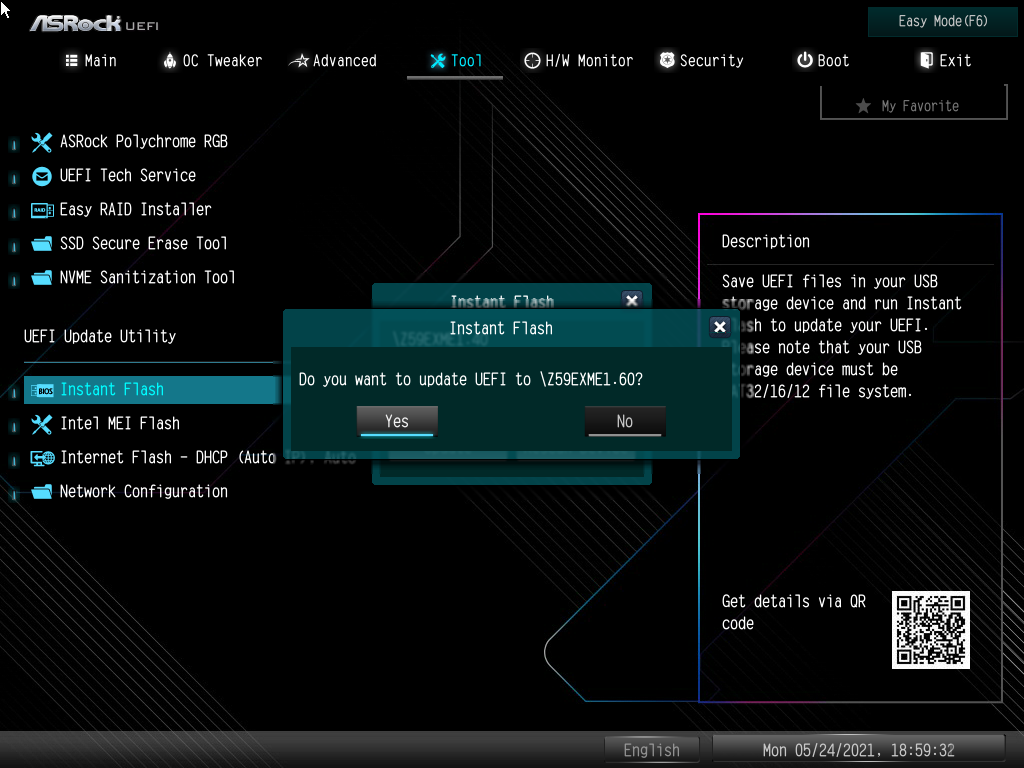This screenshot has height=768, width=1024.
Task: Click the NVME Sanitization Tool folder icon
Action: tap(41, 278)
